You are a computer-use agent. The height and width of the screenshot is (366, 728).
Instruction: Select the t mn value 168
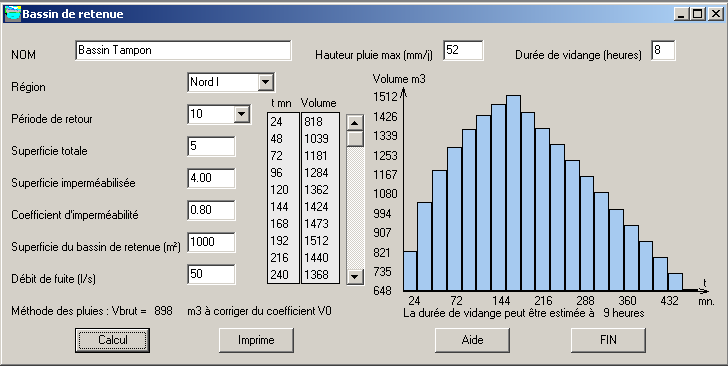point(280,224)
